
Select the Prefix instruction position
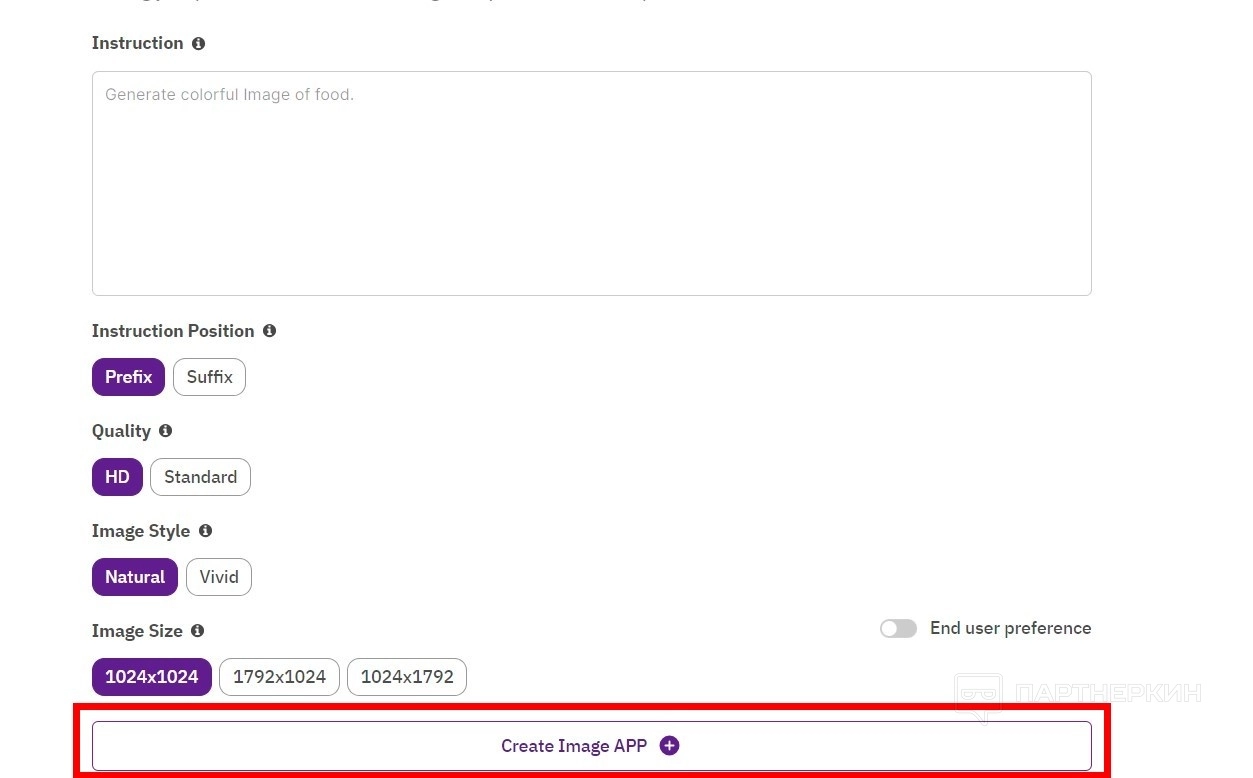tap(128, 377)
